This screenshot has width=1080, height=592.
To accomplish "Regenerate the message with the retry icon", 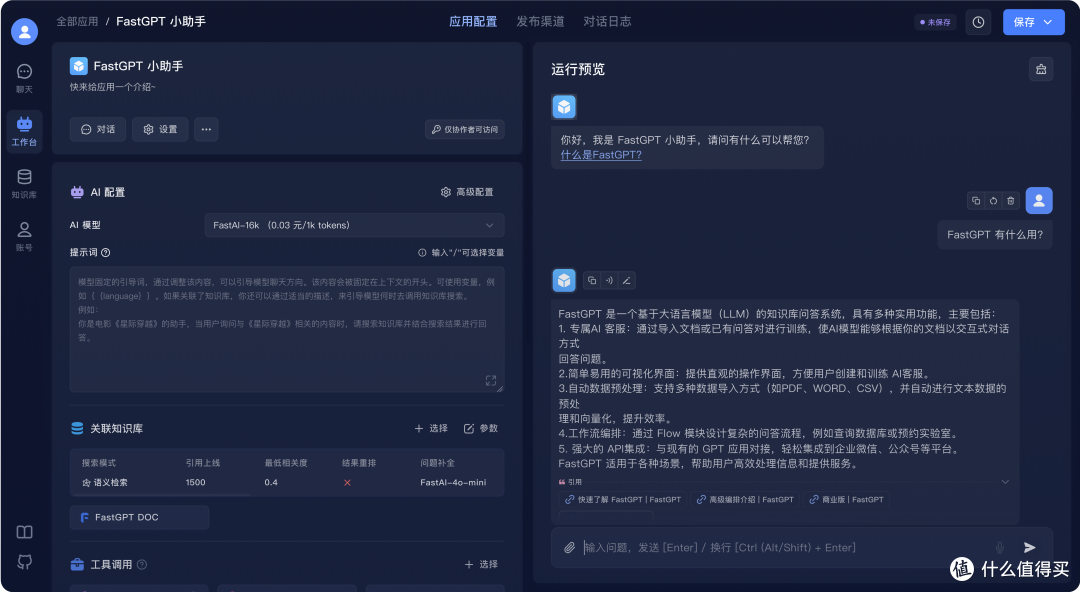I will [x=993, y=200].
